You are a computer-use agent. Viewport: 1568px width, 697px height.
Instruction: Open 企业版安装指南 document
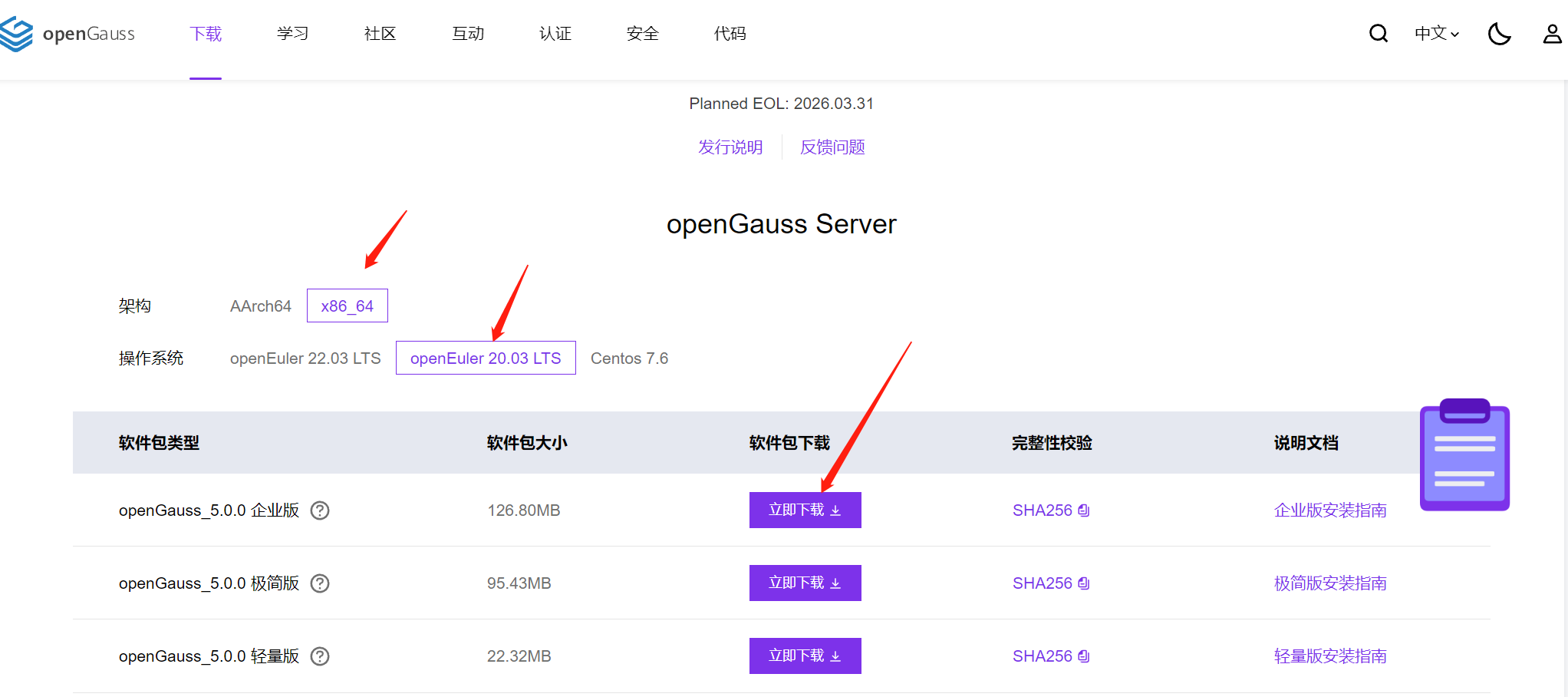pos(1330,510)
